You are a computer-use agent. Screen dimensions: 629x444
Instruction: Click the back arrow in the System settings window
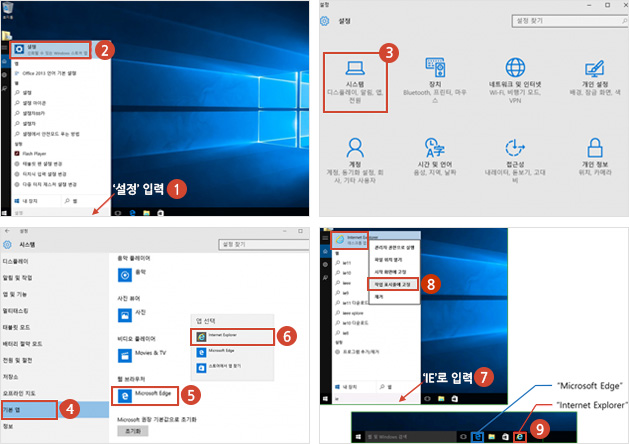click(x=7, y=231)
